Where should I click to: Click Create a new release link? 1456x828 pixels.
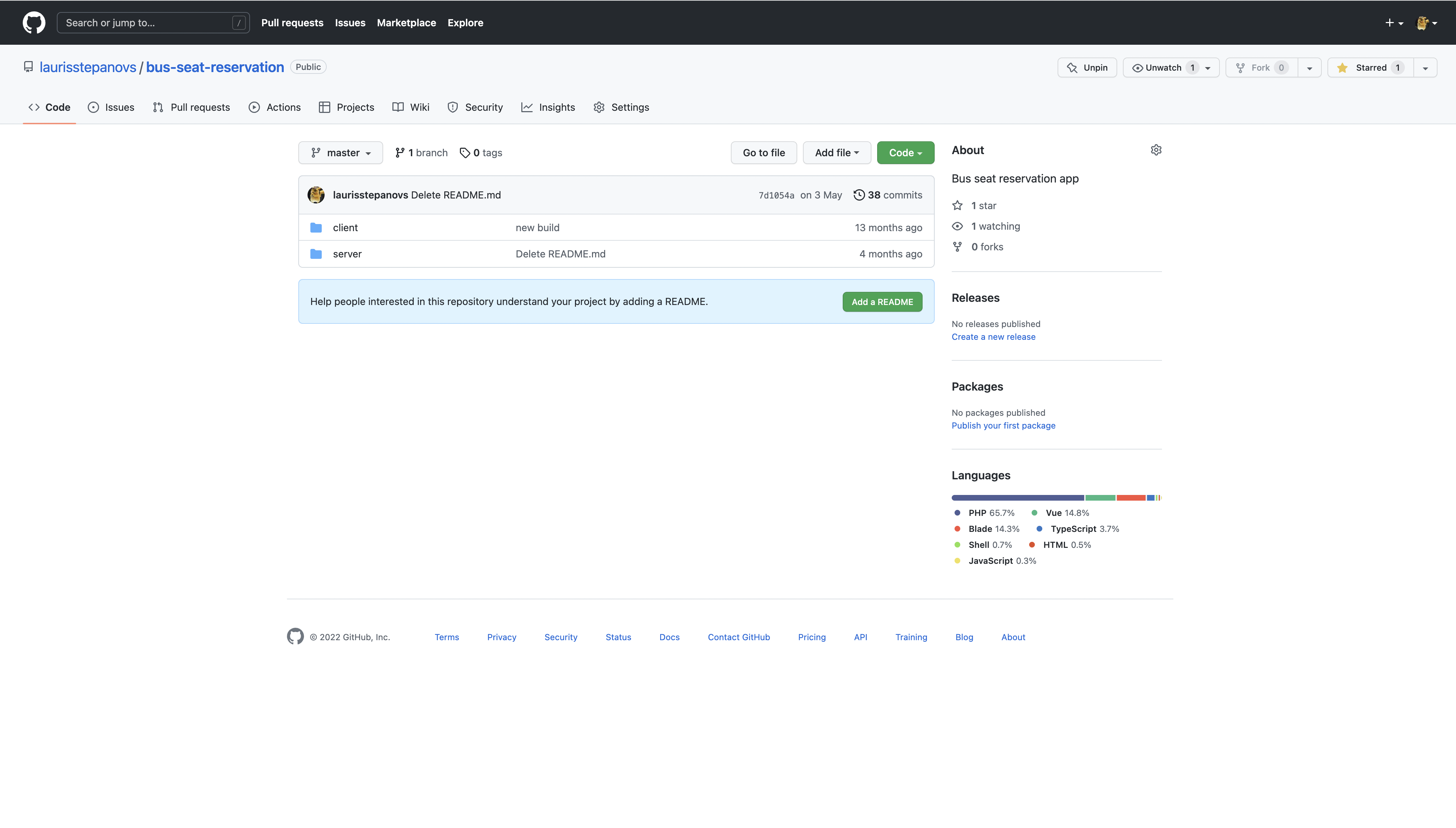(994, 337)
